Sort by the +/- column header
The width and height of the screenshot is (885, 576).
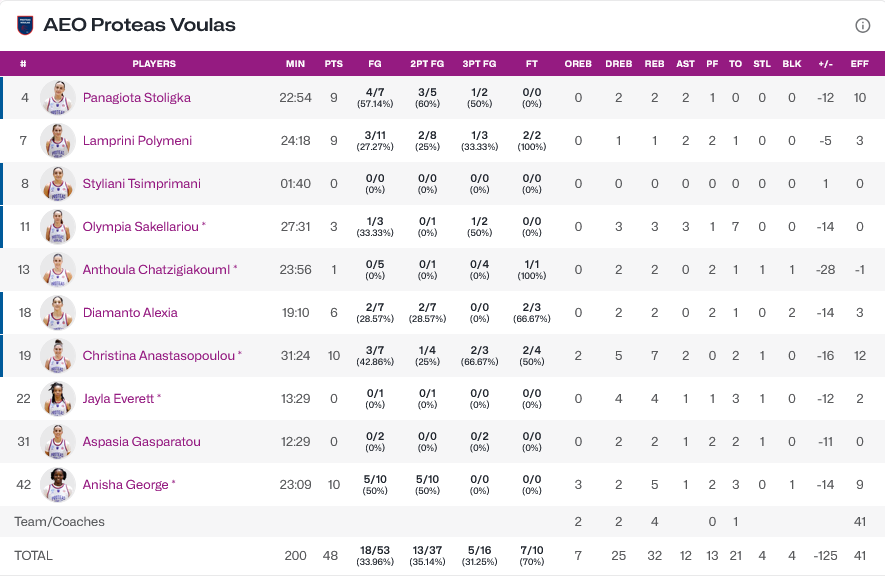(x=825, y=64)
